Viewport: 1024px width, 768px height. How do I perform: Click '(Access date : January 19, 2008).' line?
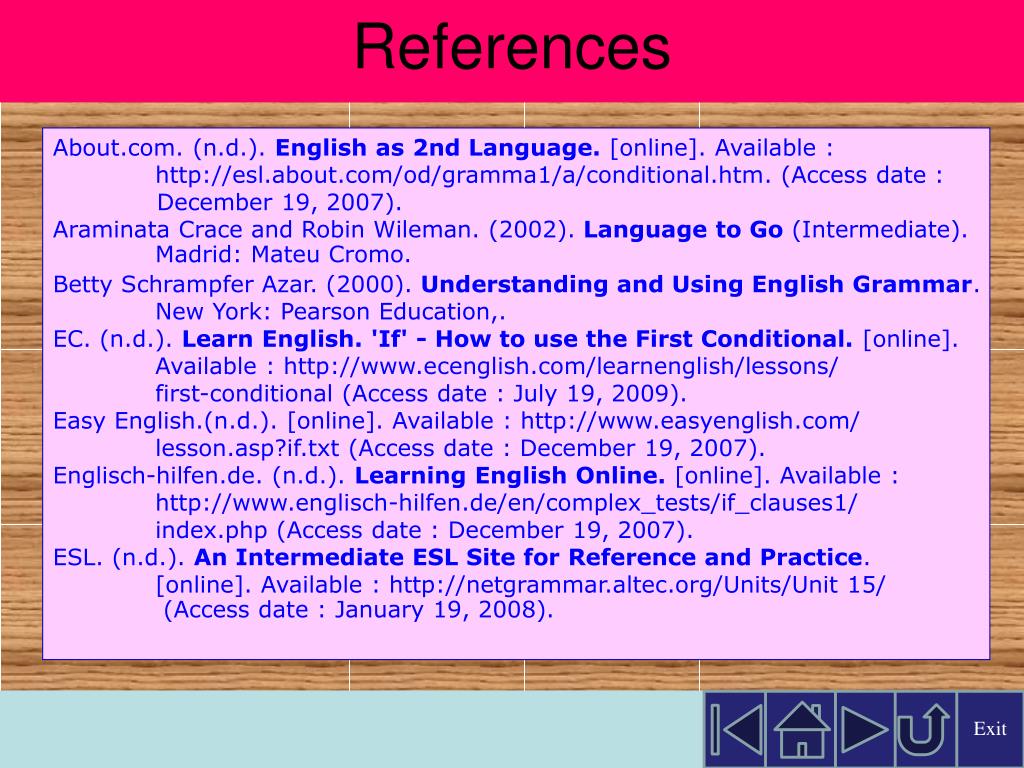(x=358, y=610)
